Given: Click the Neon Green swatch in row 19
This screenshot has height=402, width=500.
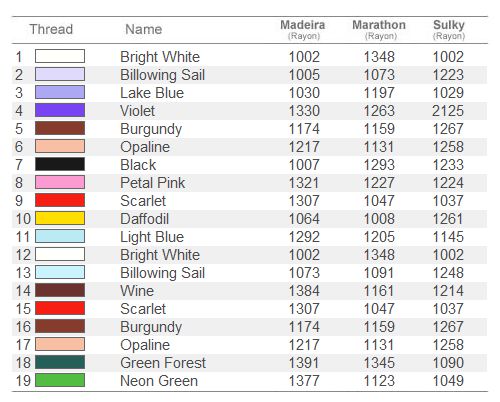Looking at the screenshot, I should click(x=60, y=380).
